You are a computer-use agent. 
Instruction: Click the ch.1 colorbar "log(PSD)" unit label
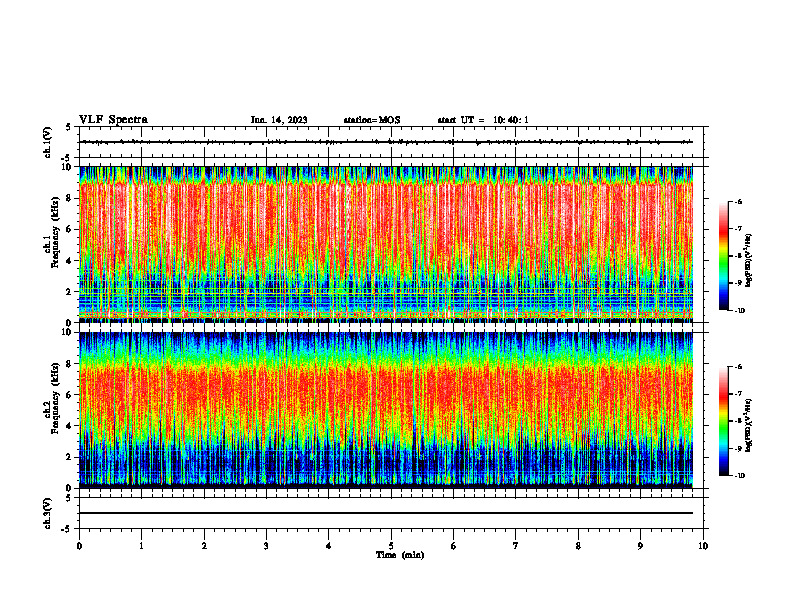pyautogui.click(x=749, y=260)
